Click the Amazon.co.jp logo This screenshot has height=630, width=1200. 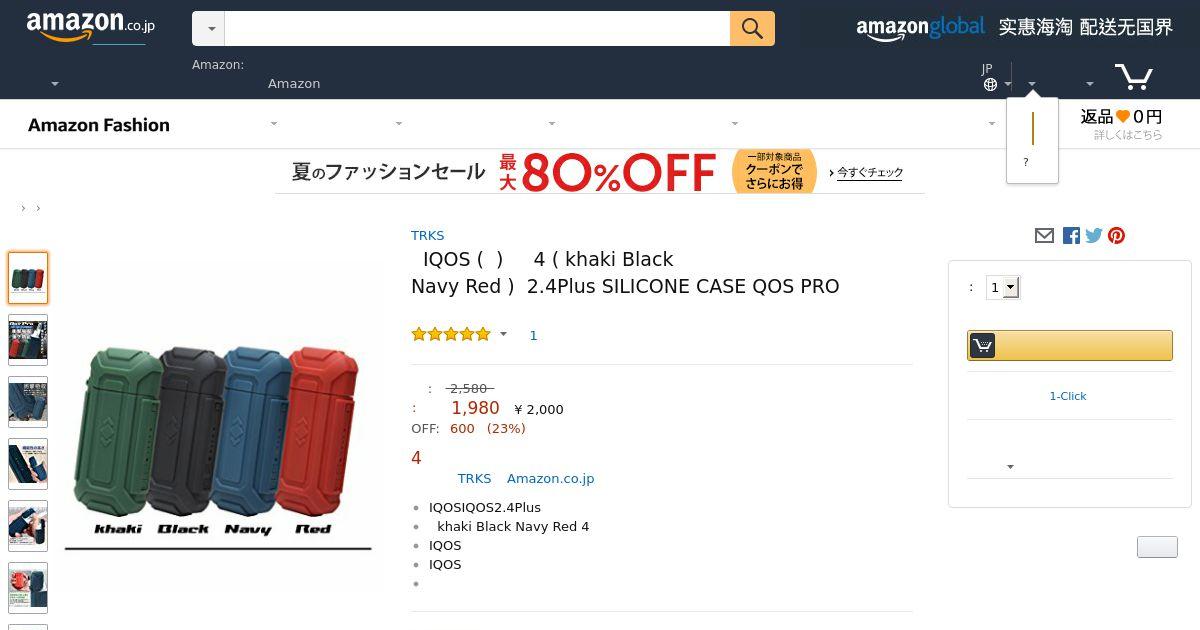click(90, 27)
